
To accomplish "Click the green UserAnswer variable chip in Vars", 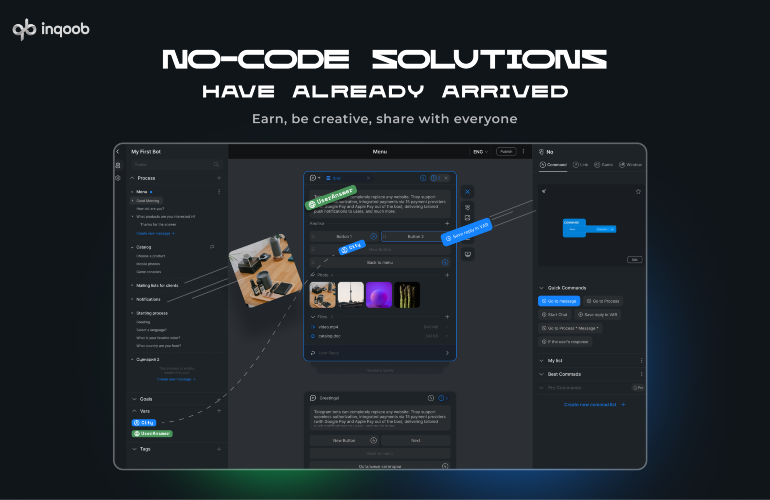I will [152, 434].
